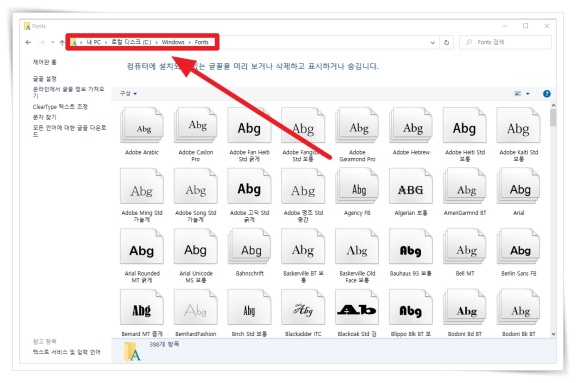Select the Bodoni Bk BT font
This screenshot has height=383, width=576.
(518, 307)
